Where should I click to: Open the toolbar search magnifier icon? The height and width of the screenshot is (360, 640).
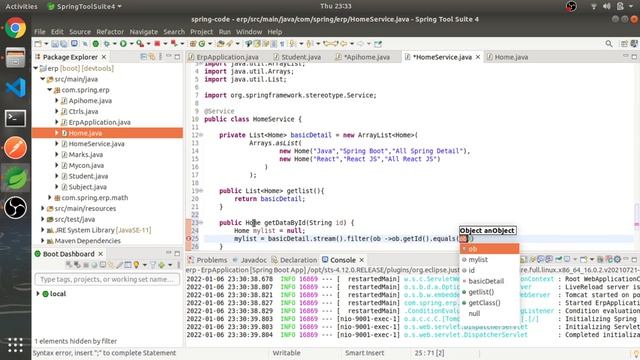[609, 44]
